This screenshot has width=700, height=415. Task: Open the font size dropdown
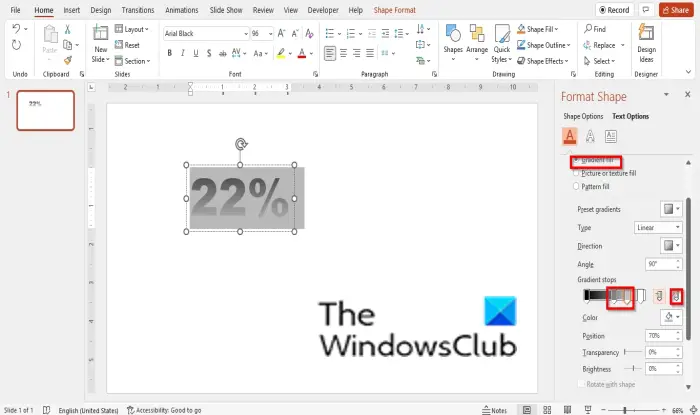pyautogui.click(x=270, y=33)
